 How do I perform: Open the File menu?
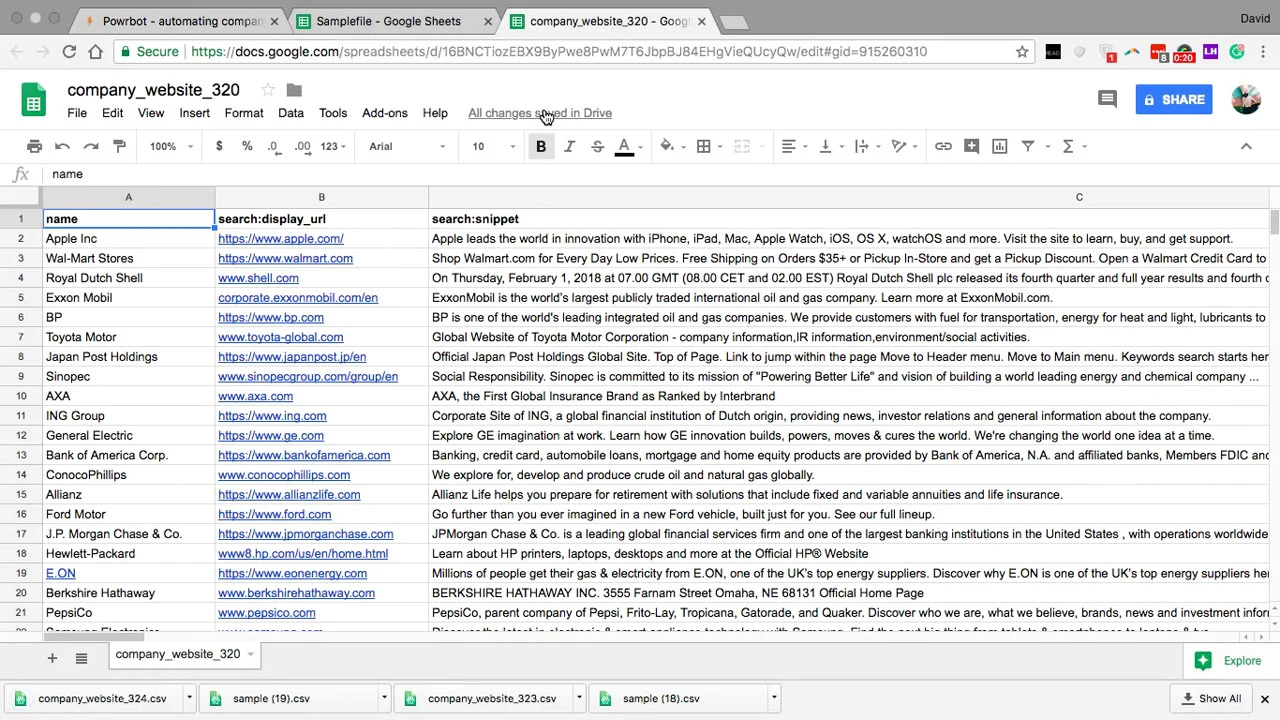[77, 113]
